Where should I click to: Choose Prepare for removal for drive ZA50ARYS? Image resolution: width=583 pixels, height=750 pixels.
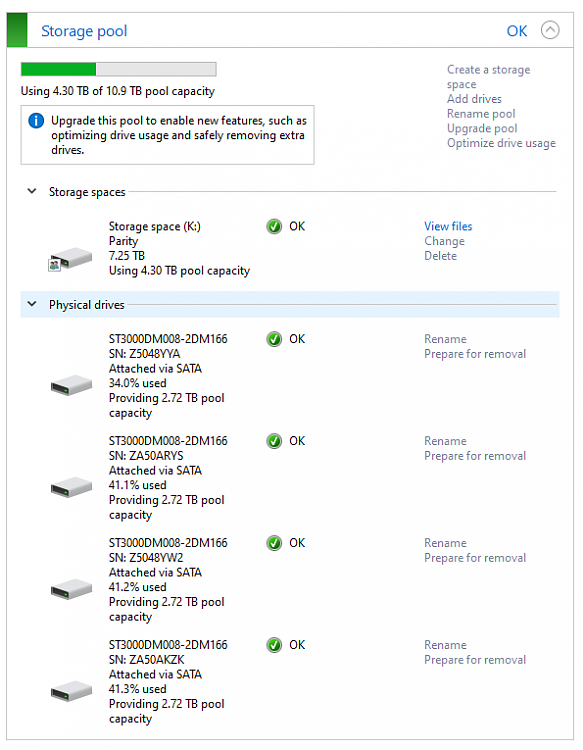pos(475,456)
